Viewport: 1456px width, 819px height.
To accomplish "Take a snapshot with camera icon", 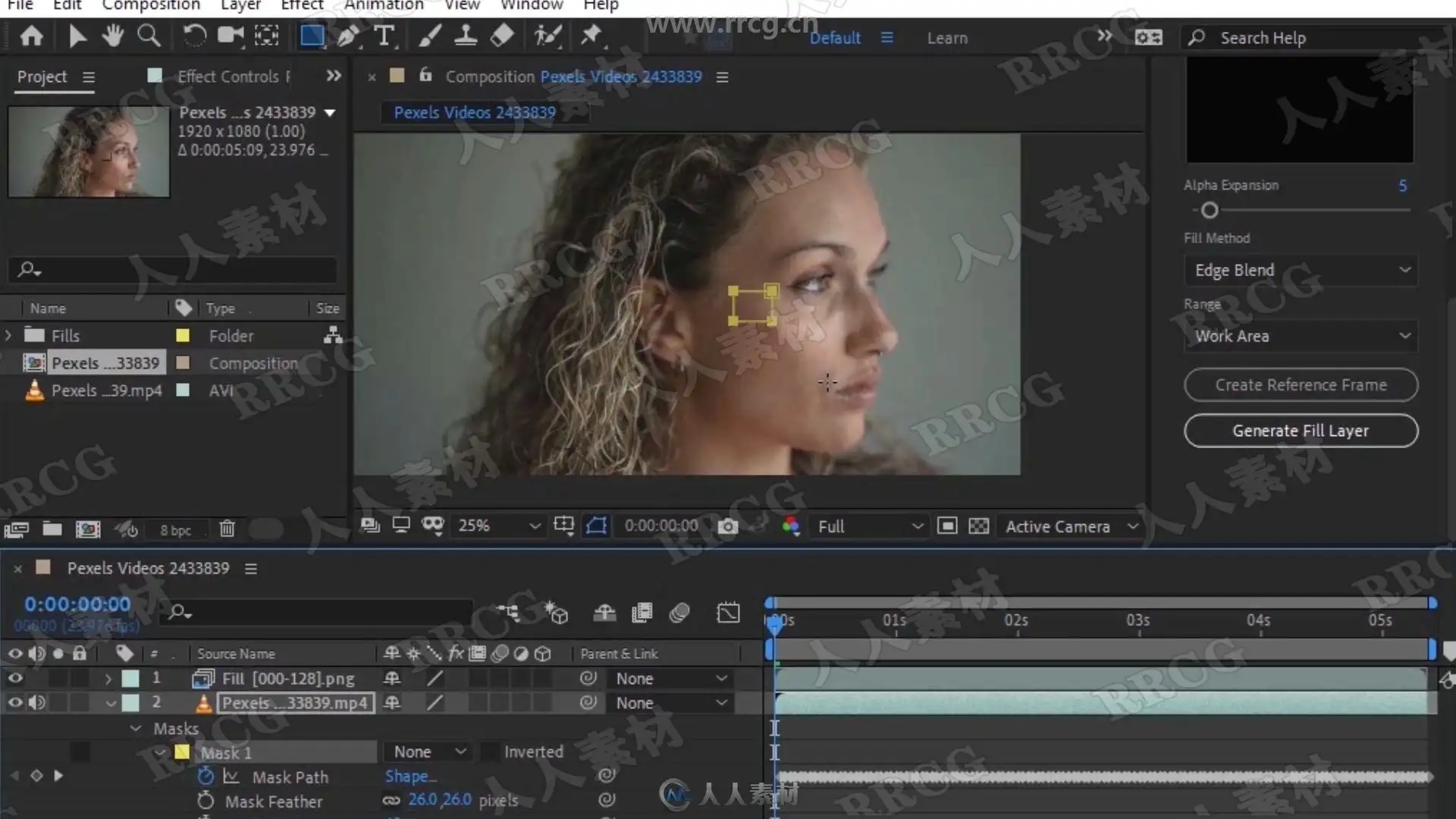I will (x=727, y=526).
